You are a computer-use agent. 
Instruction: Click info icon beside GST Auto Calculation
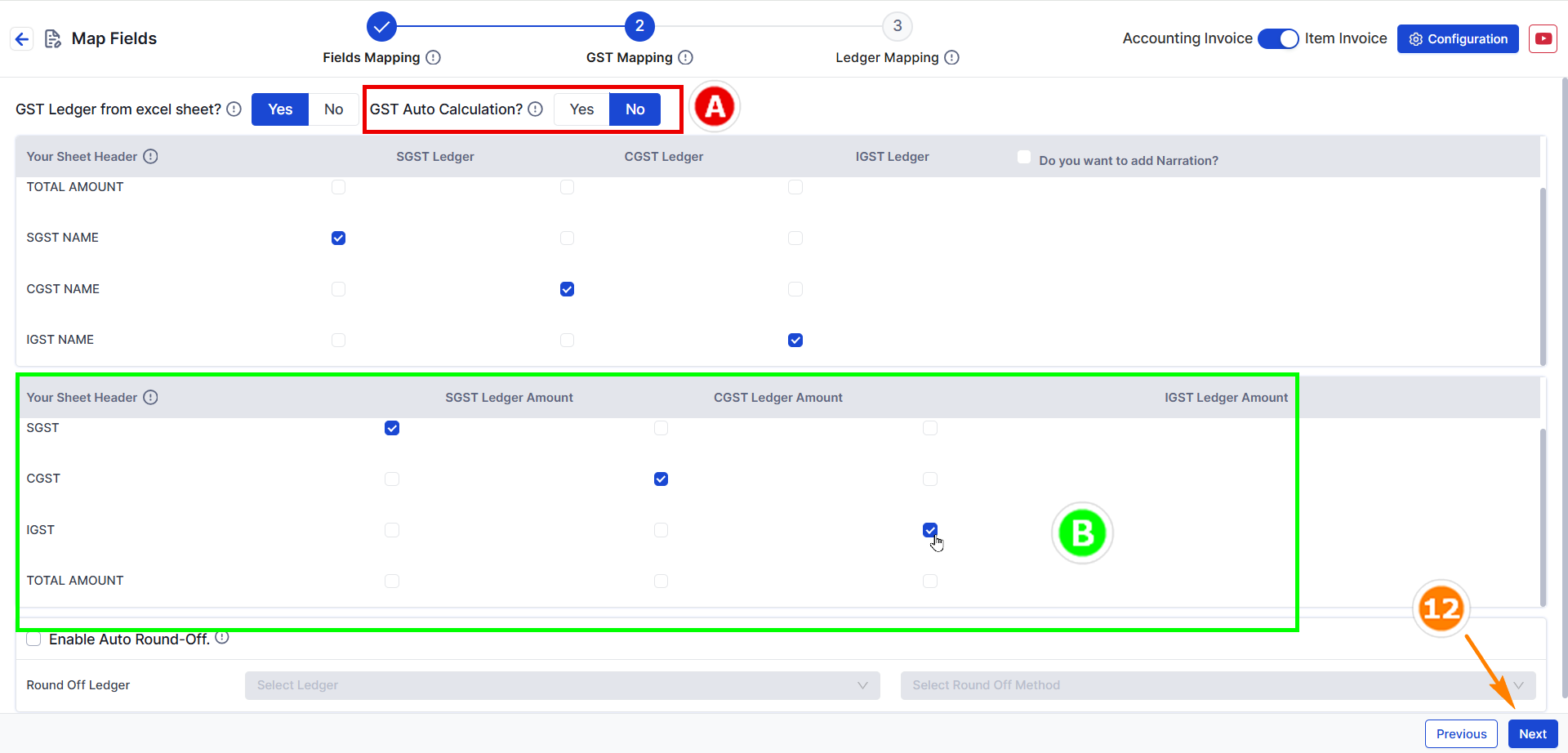(536, 109)
